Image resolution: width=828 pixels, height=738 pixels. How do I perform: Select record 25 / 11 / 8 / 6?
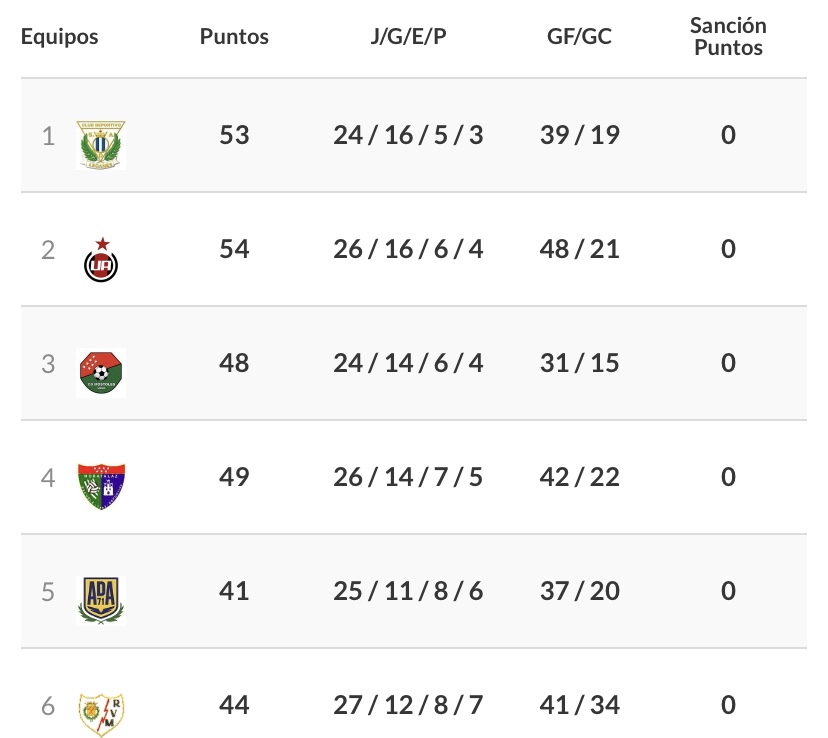[x=408, y=591]
